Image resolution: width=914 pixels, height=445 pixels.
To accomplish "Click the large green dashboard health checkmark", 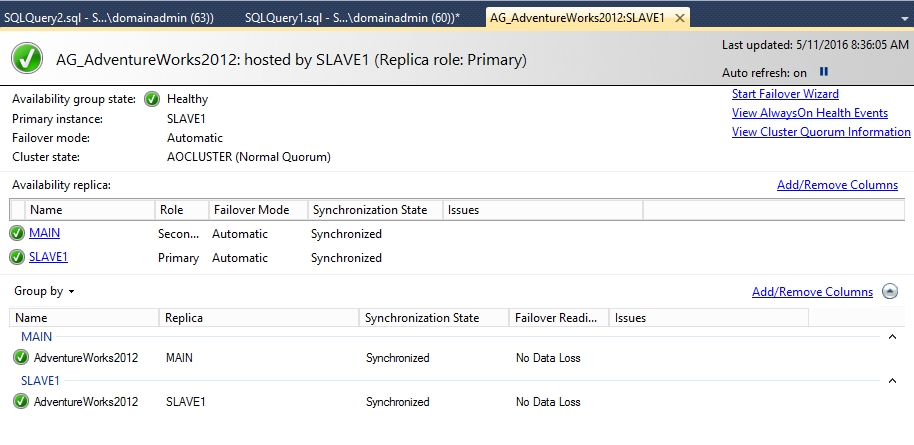I will point(27,58).
